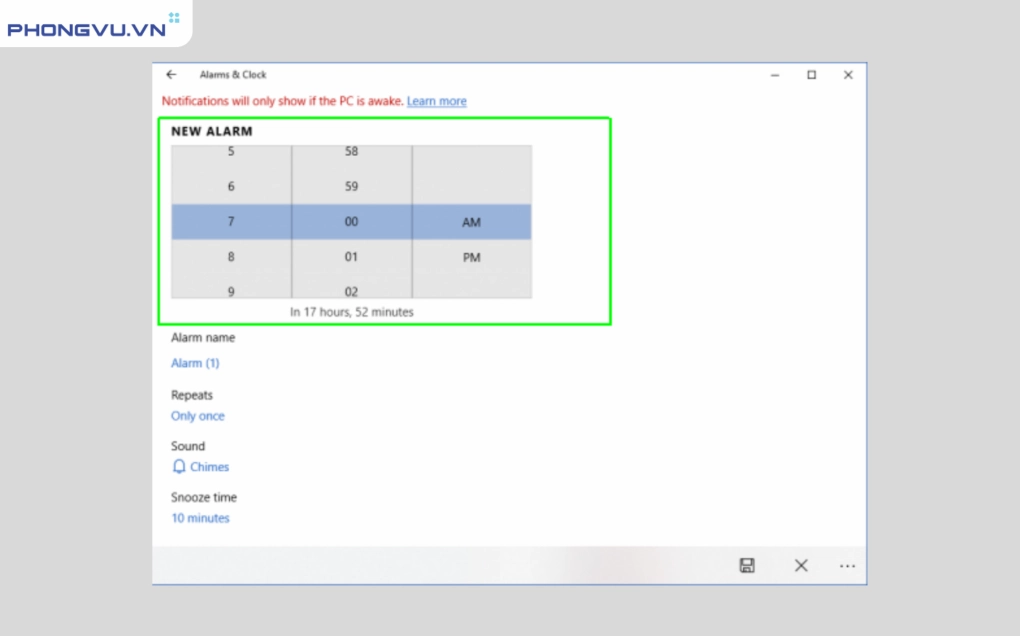Screen dimensions: 1020x636
Task: Select AM in the time picker
Action: (x=471, y=223)
